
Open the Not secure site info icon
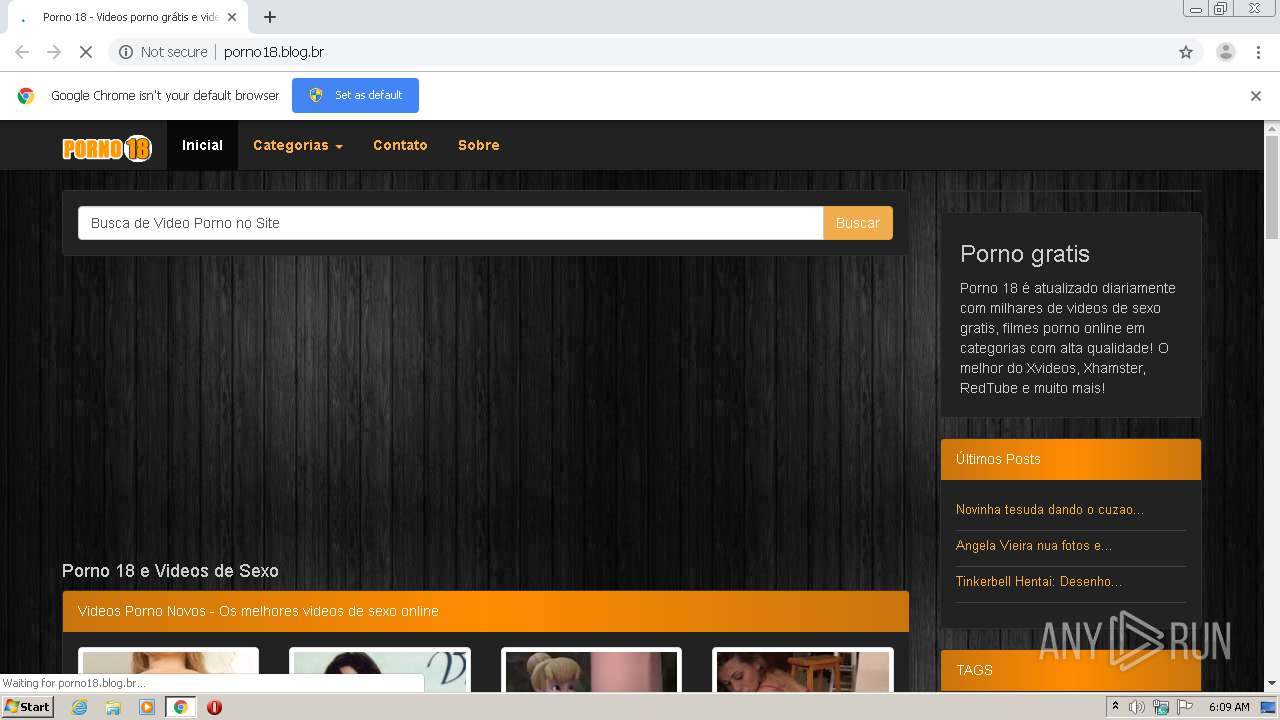(126, 52)
